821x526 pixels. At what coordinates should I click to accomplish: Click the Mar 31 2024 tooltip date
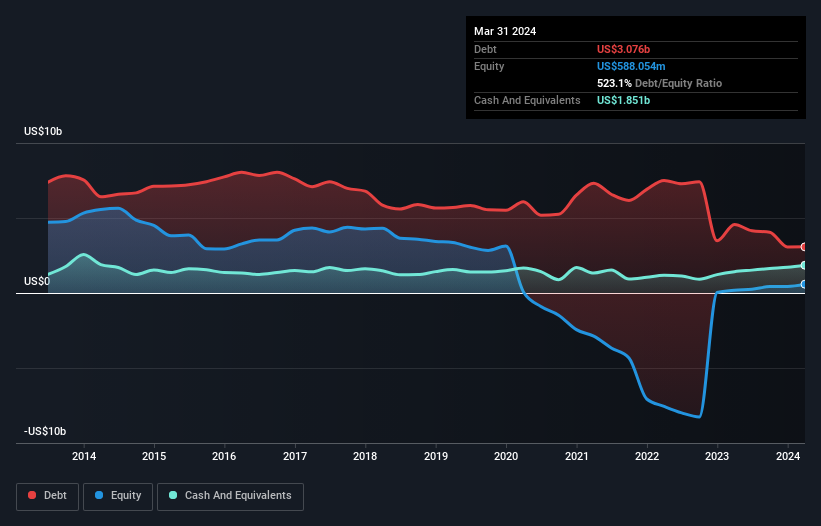(505, 31)
